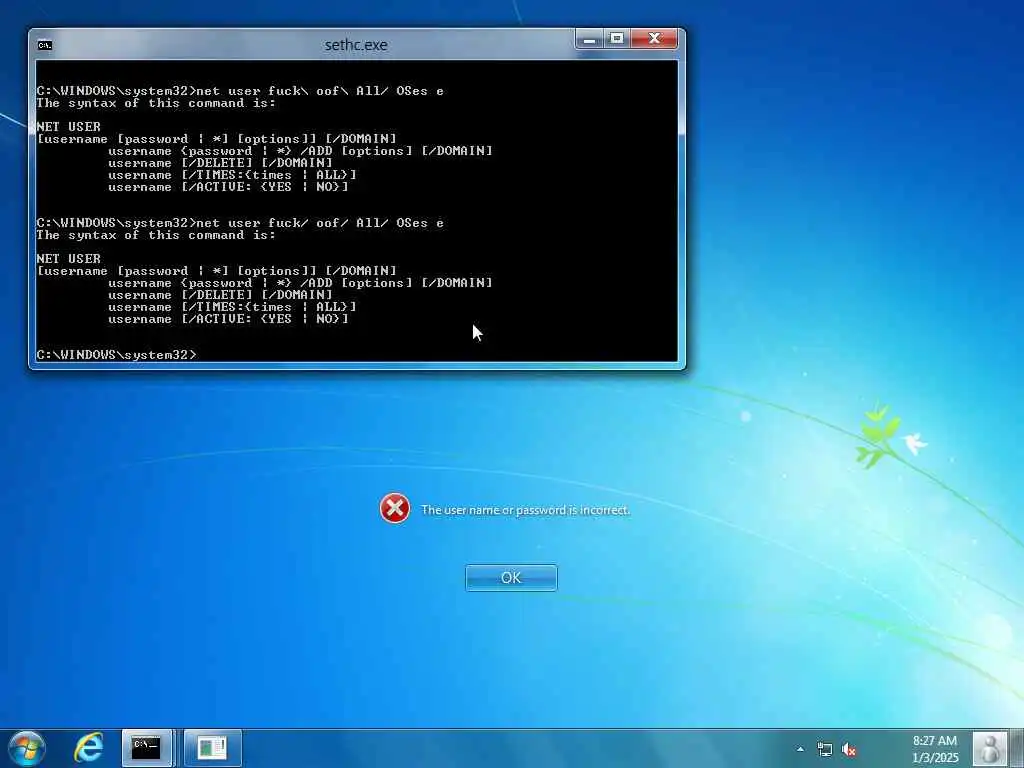Image resolution: width=1024 pixels, height=768 pixels.
Task: Click the sethc.exe title bar text
Action: tap(356, 45)
